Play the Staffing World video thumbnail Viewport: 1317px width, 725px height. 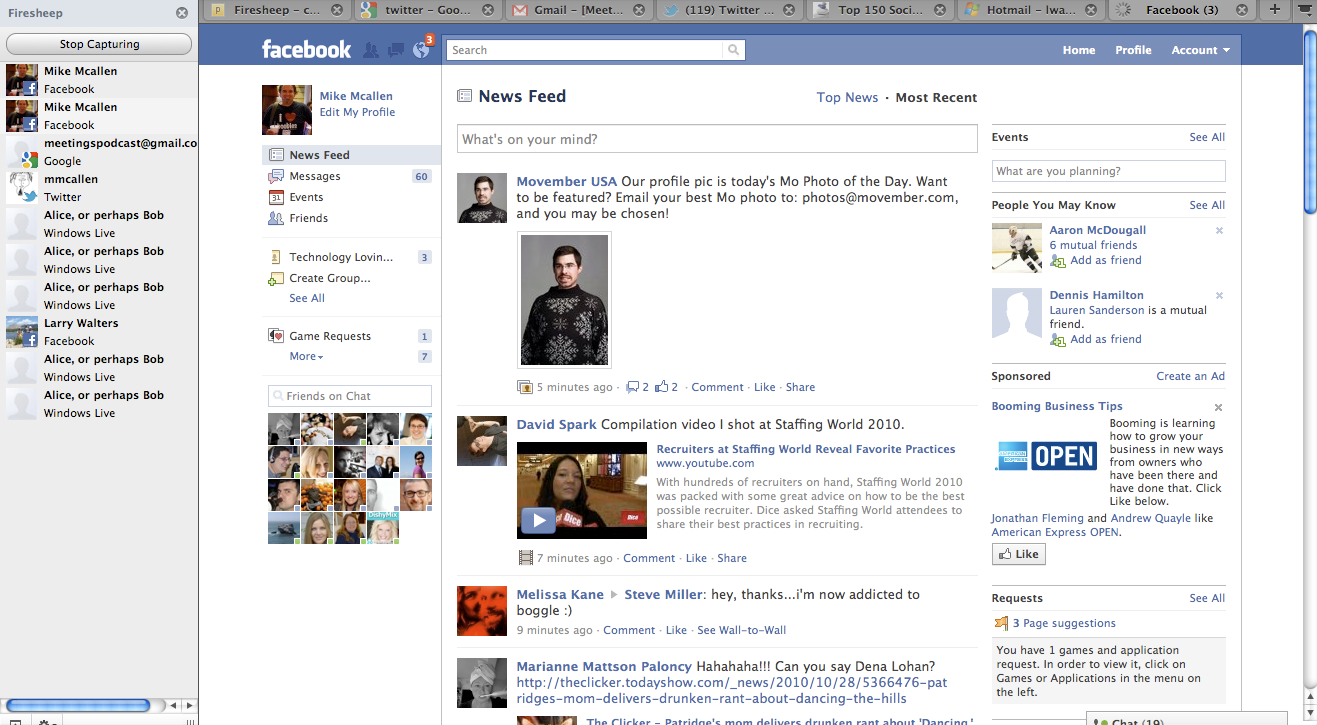[x=581, y=490]
